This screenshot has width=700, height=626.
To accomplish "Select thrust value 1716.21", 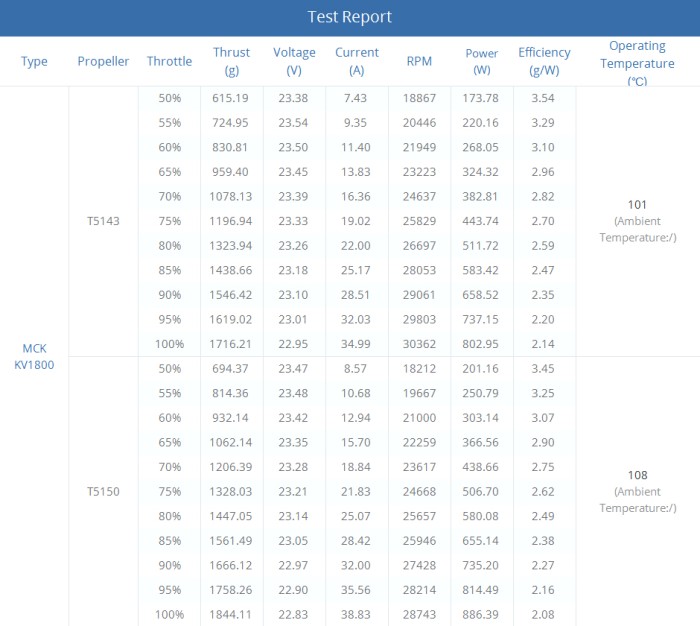I will coord(231,344).
